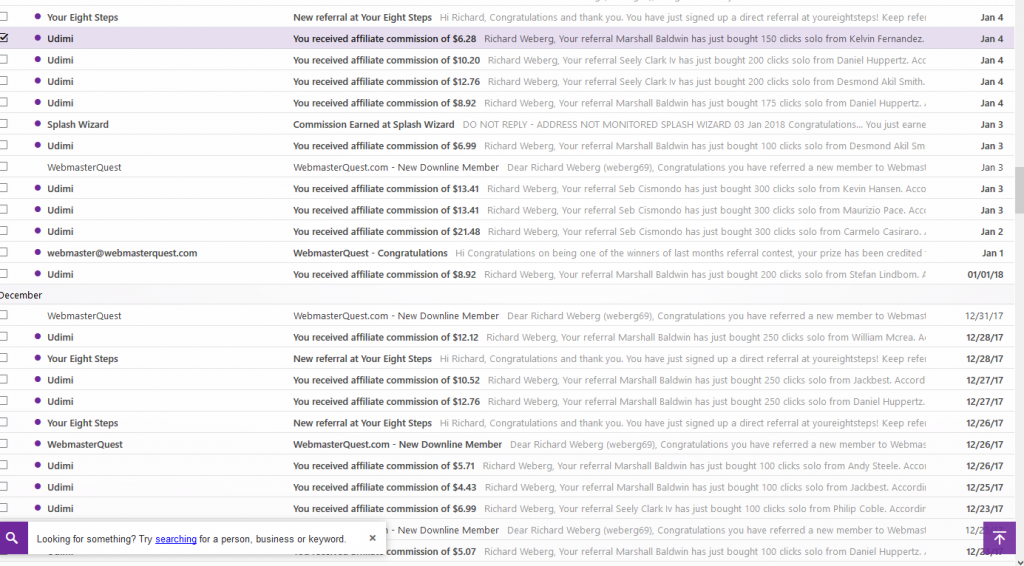This screenshot has width=1024, height=566.
Task: Toggle unread dot on Splash Wizard email
Action: (37, 124)
